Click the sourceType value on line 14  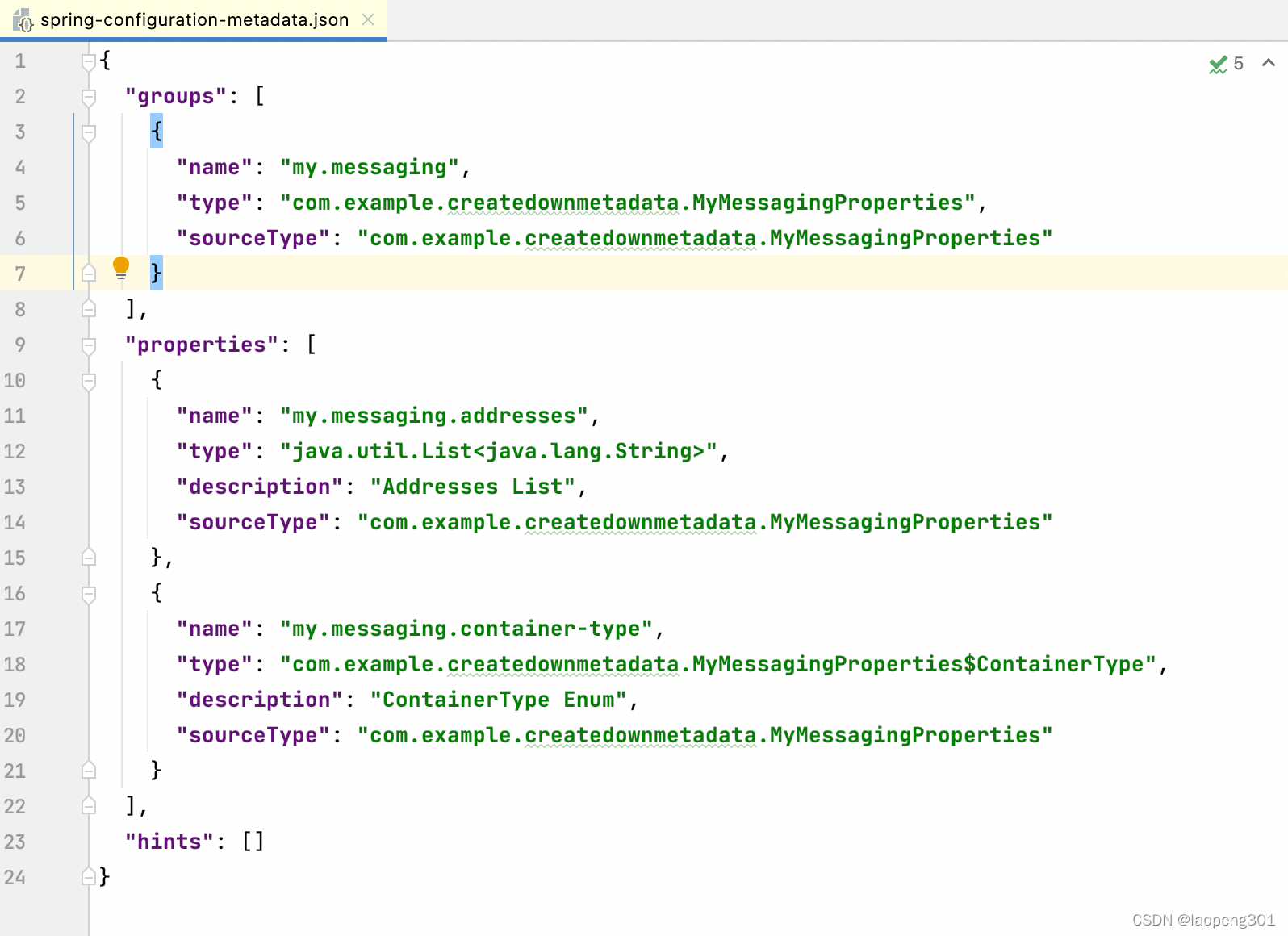[x=705, y=523]
